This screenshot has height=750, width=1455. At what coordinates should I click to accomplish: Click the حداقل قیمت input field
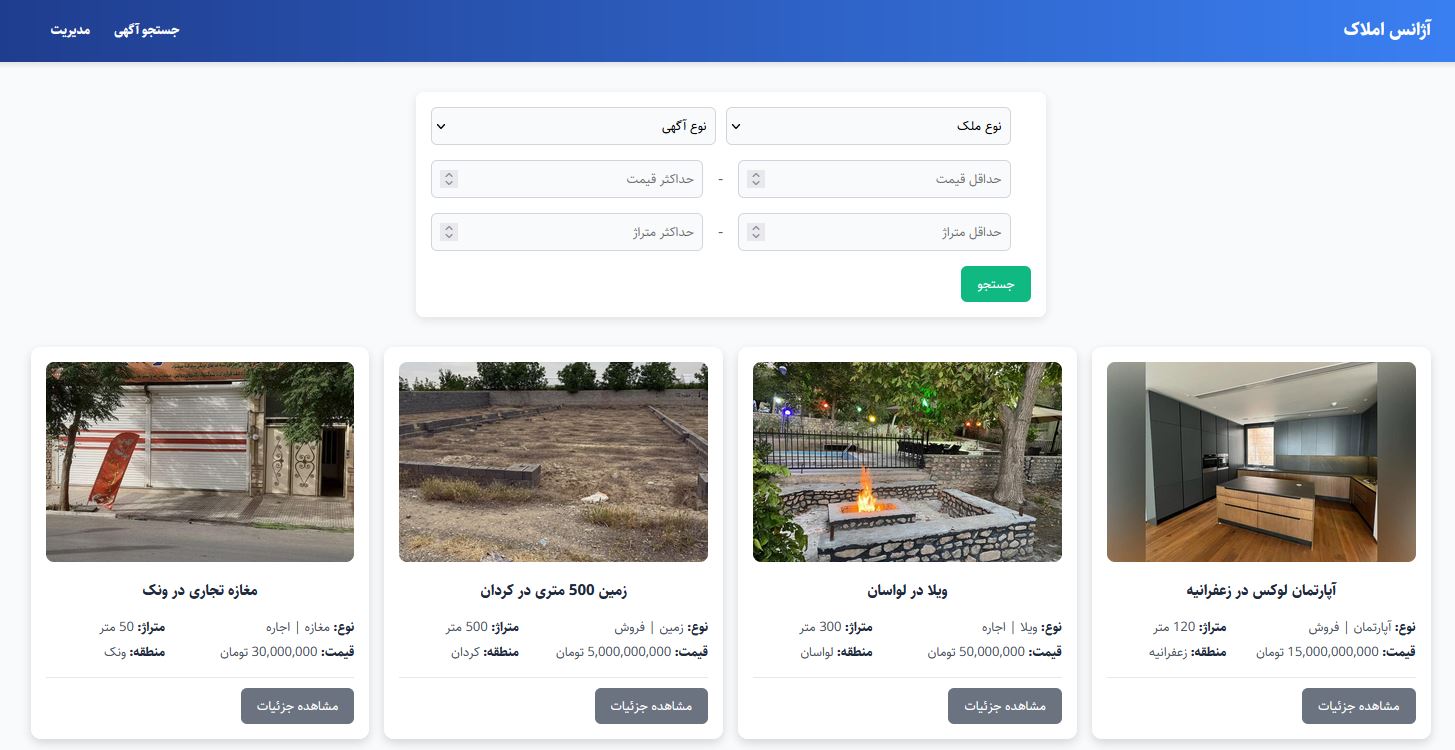[874, 179]
